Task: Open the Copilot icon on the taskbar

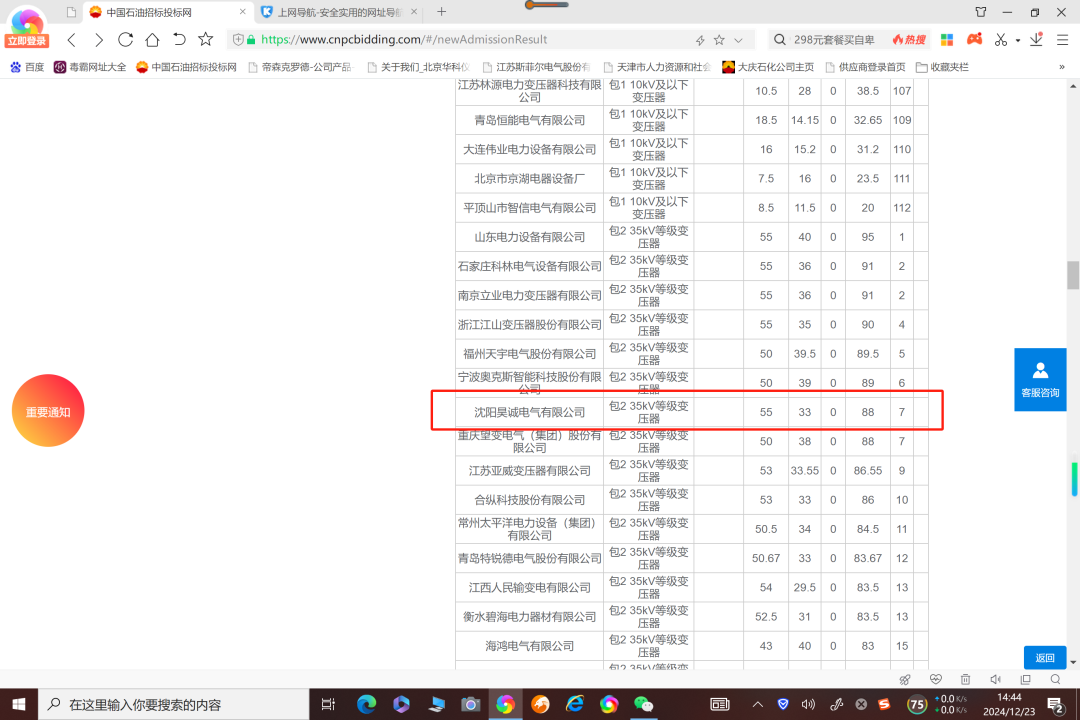Action: pyautogui.click(x=401, y=704)
